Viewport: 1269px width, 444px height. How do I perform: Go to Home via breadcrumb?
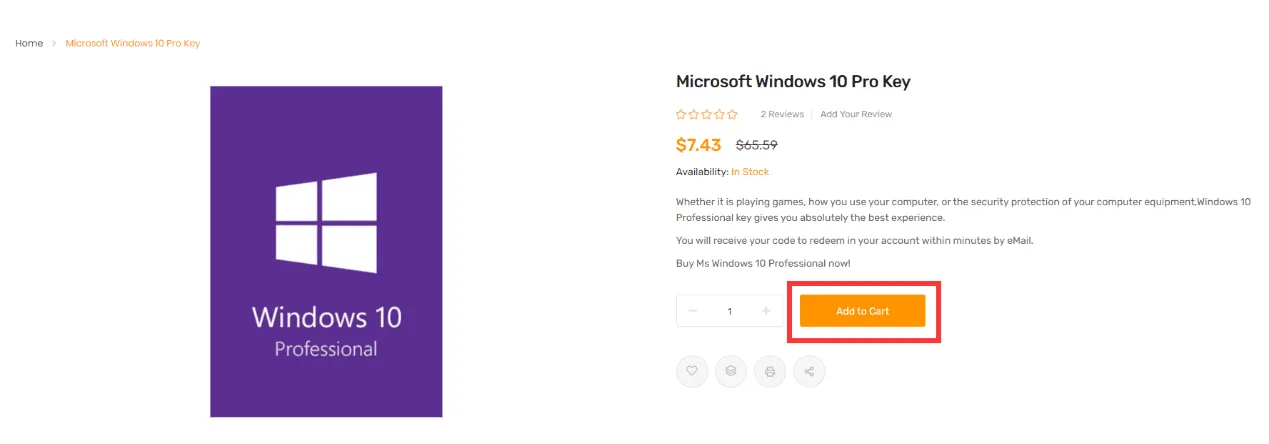coord(29,44)
